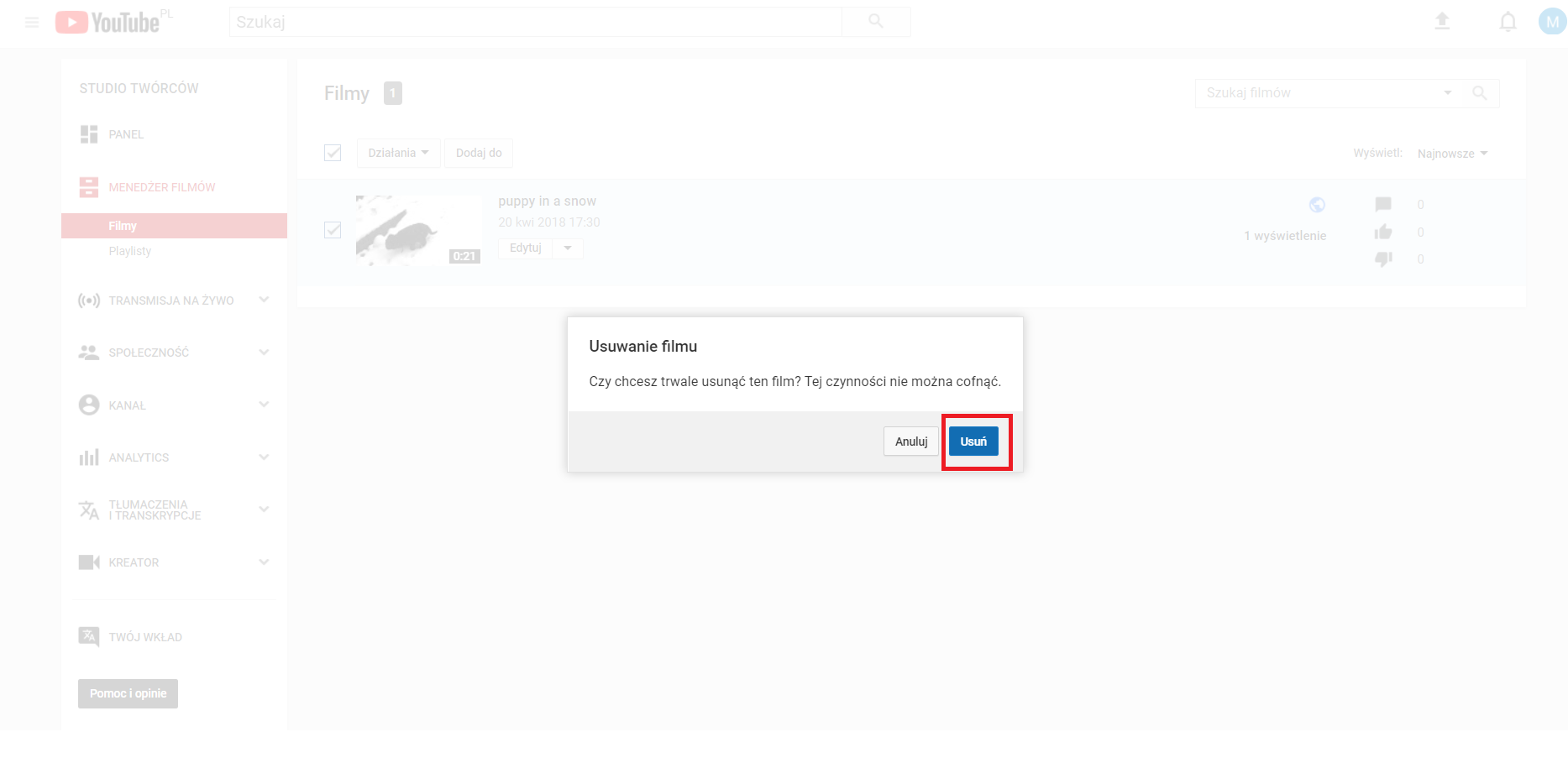Open the upload video arrow icon
The image size is (1568, 763).
pyautogui.click(x=1442, y=22)
